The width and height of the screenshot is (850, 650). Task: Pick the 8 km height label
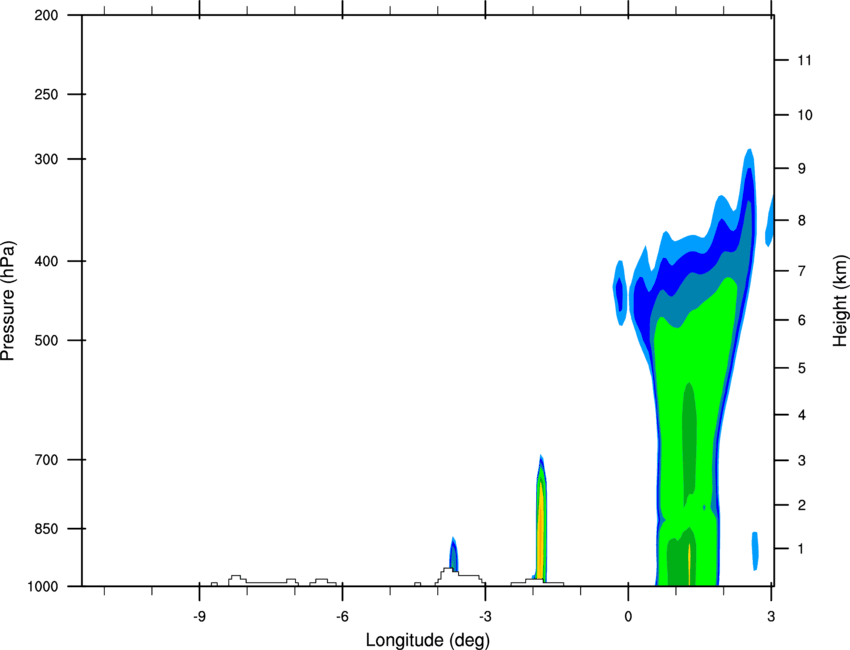coord(802,221)
